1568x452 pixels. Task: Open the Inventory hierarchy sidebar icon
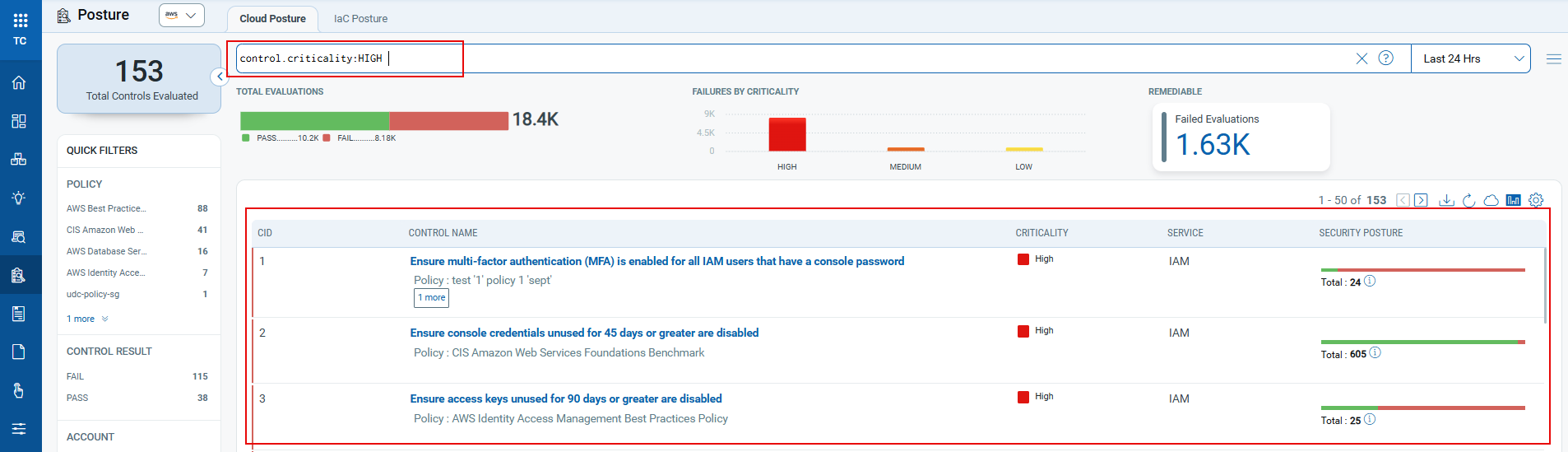point(19,159)
